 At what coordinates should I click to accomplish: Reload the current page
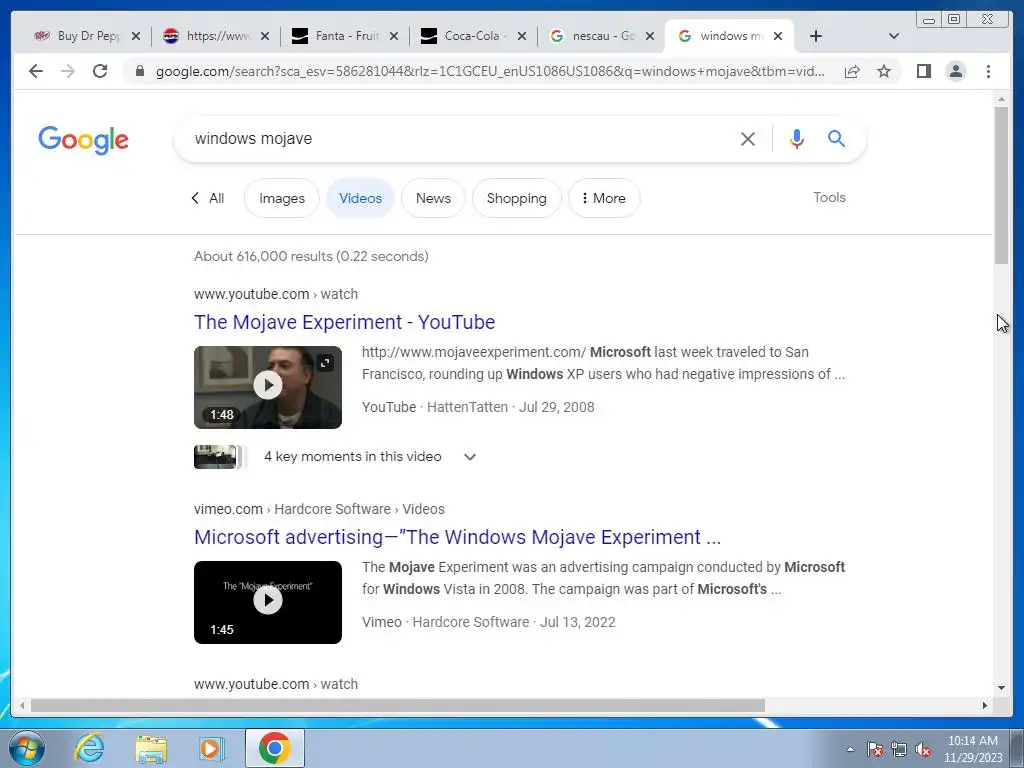(100, 71)
